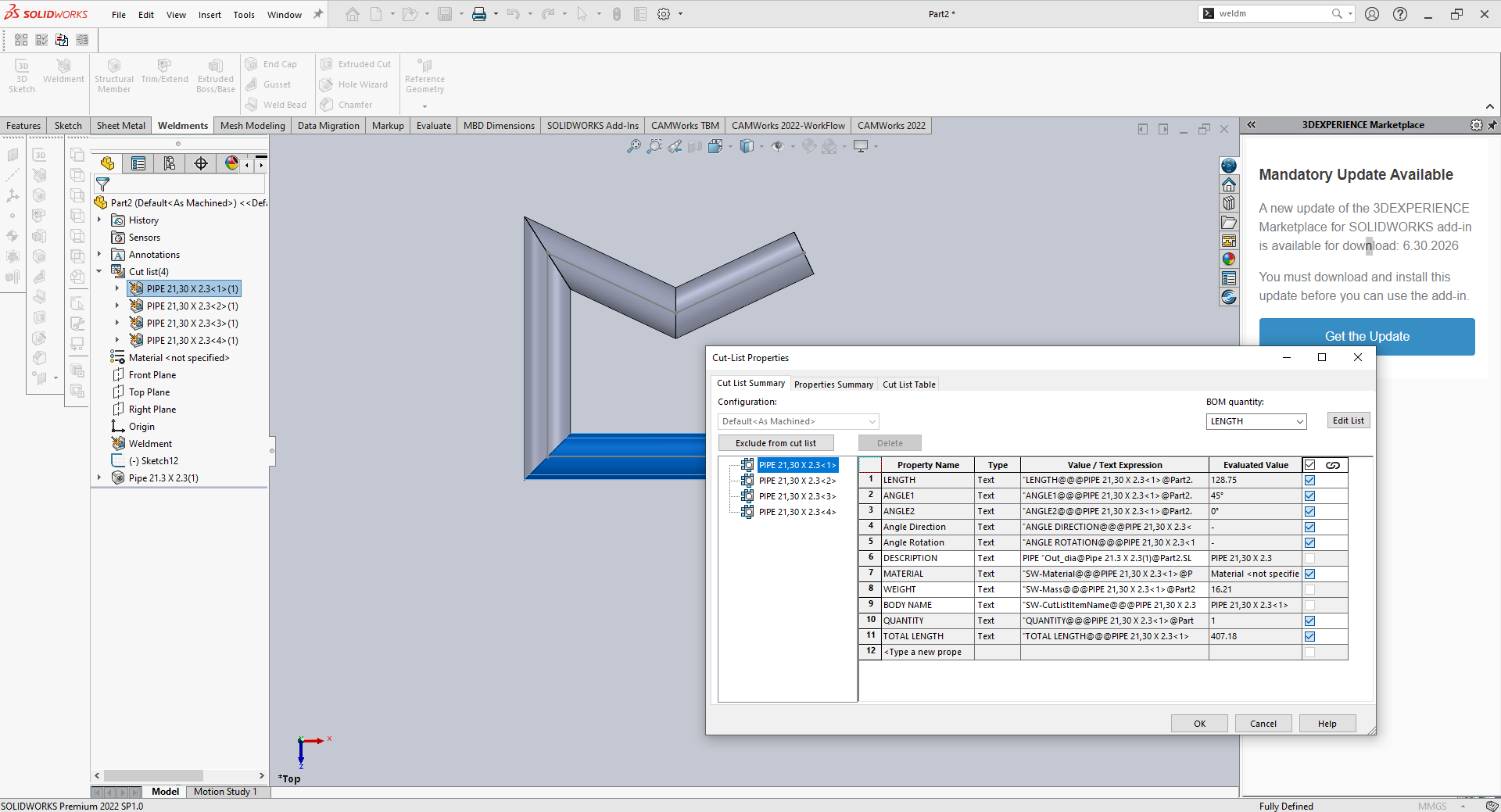Uncheck the LENGTH property checkbox
1501x812 pixels.
point(1309,481)
